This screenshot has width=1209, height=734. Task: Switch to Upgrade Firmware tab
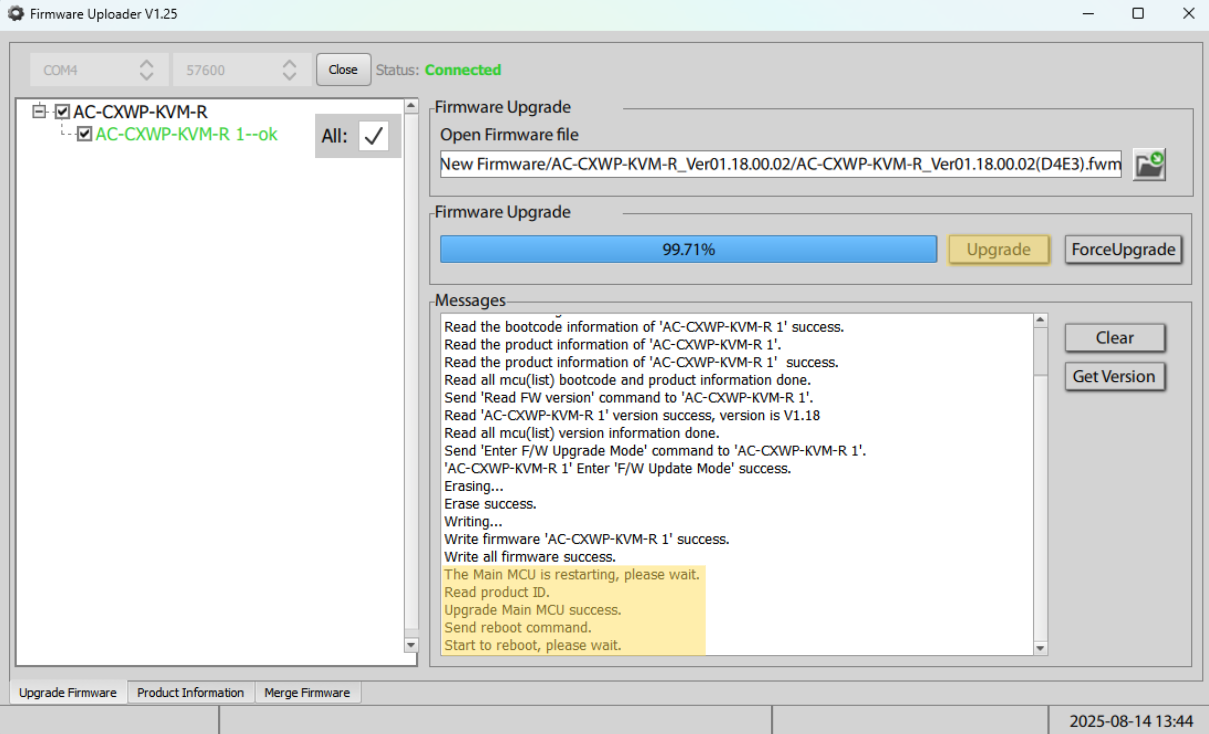coord(68,692)
